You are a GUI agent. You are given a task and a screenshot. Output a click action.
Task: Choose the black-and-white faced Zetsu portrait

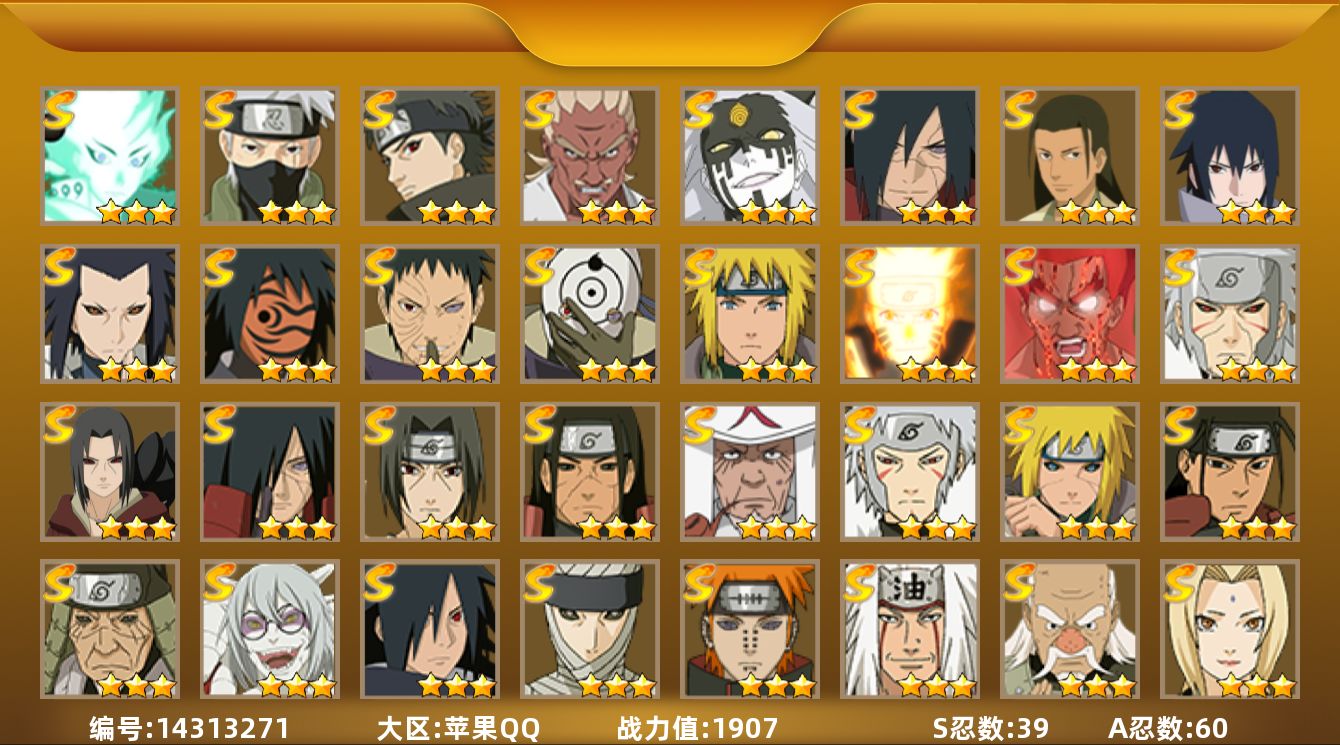coord(750,156)
